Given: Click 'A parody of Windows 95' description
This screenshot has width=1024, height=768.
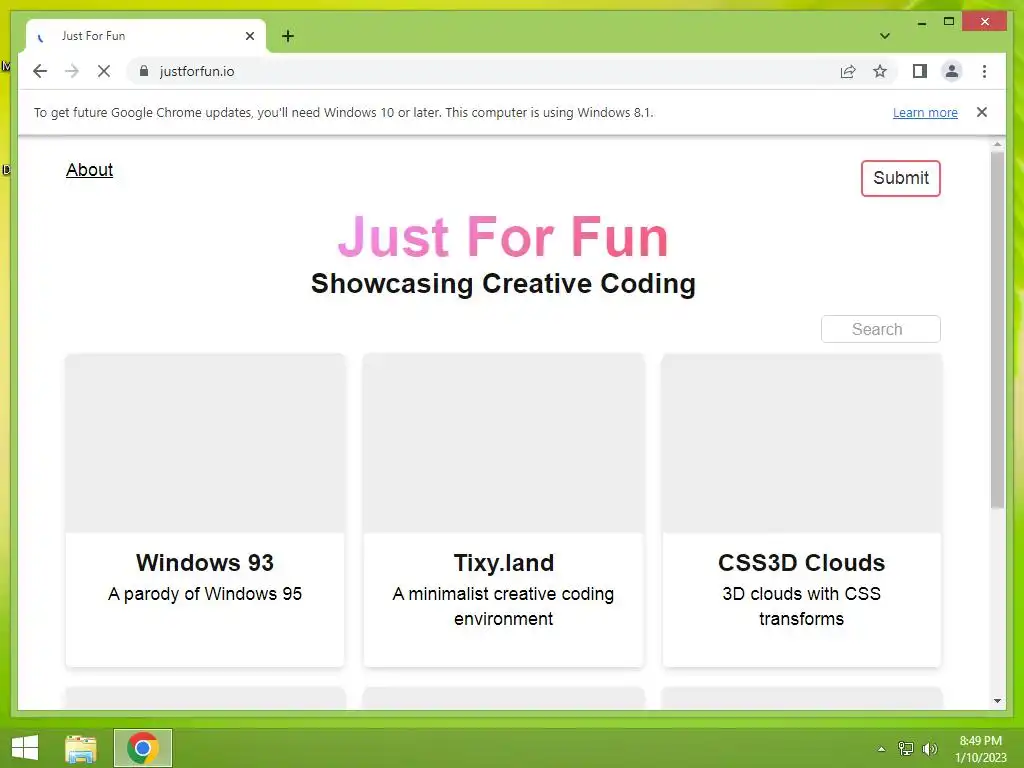Looking at the screenshot, I should (x=205, y=594).
